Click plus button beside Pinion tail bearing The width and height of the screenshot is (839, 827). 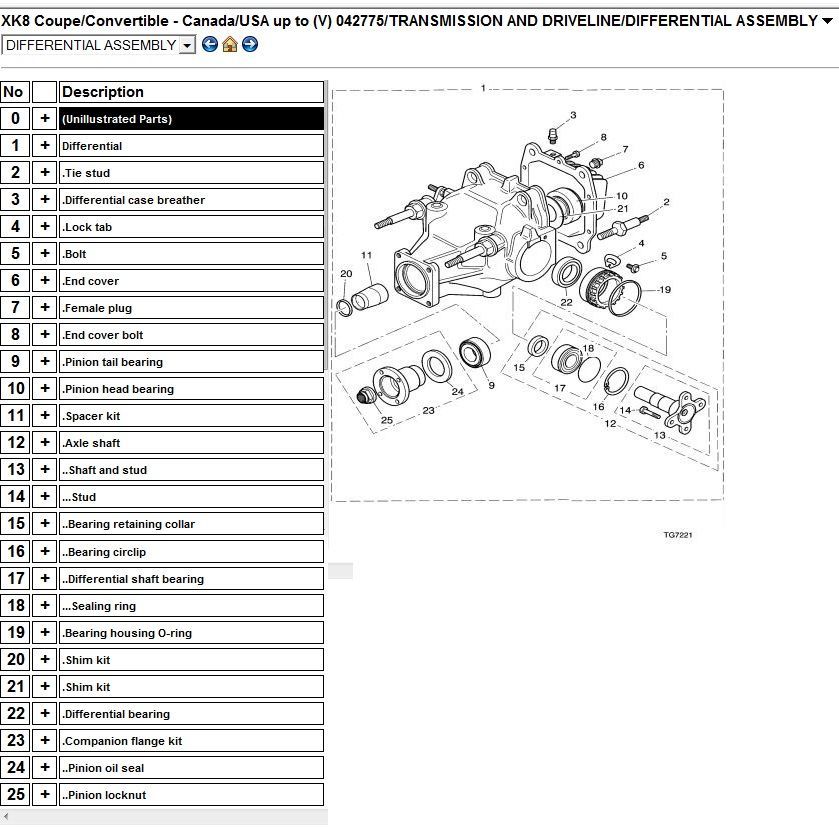point(45,362)
